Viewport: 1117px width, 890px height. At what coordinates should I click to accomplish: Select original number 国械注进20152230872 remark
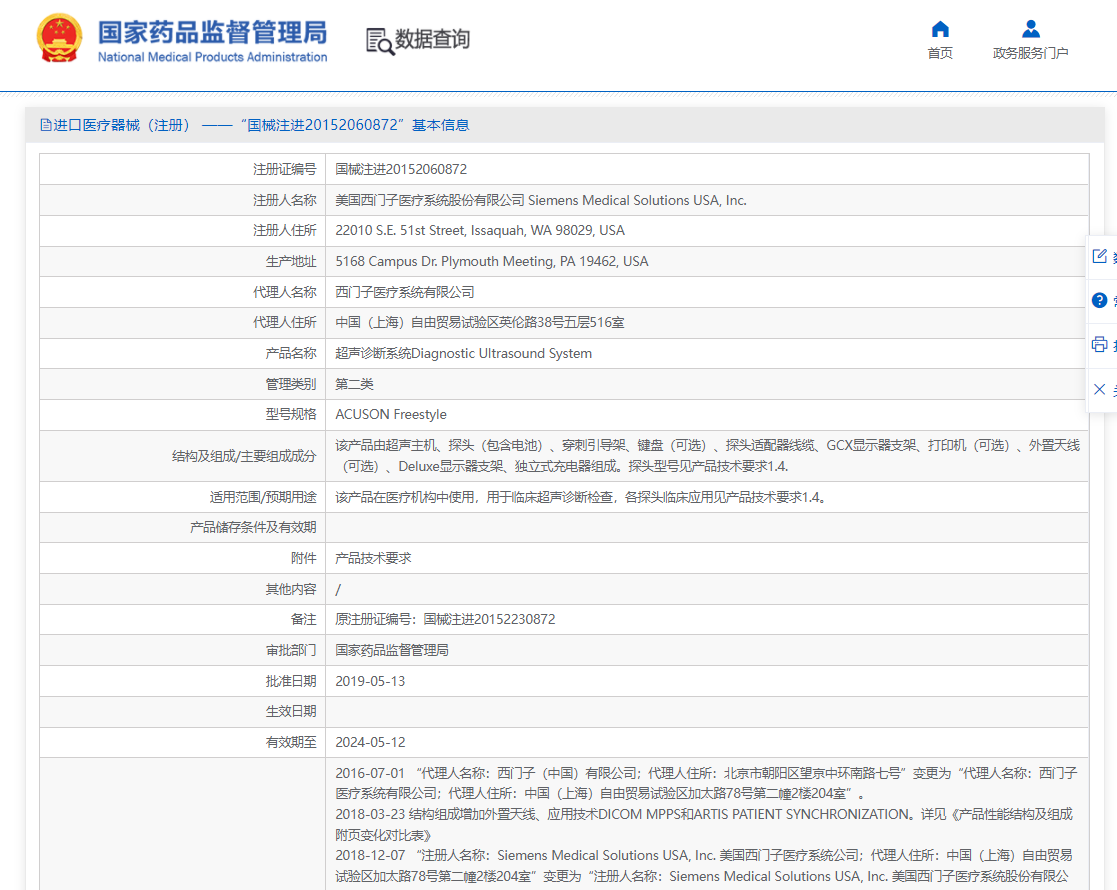coord(445,620)
